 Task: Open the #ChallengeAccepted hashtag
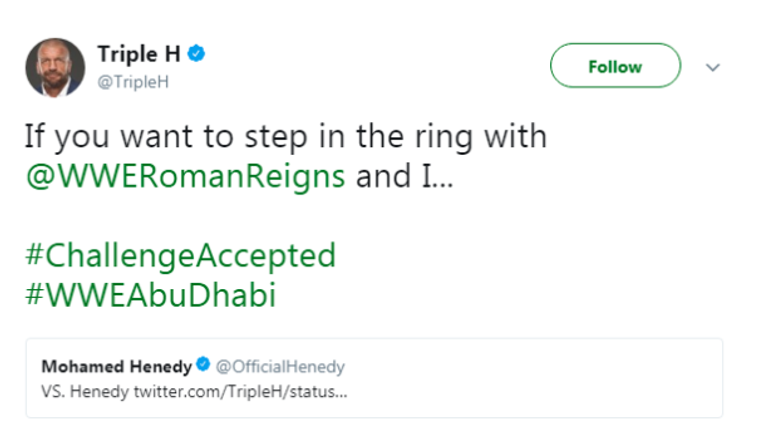pos(180,256)
